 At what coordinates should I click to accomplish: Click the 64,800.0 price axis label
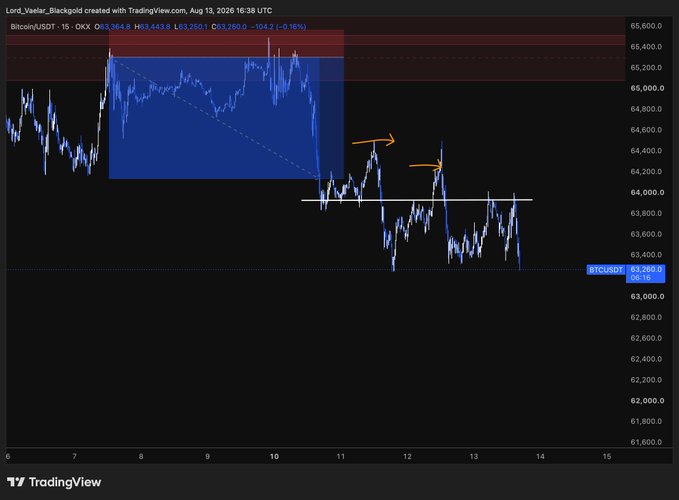pos(646,109)
